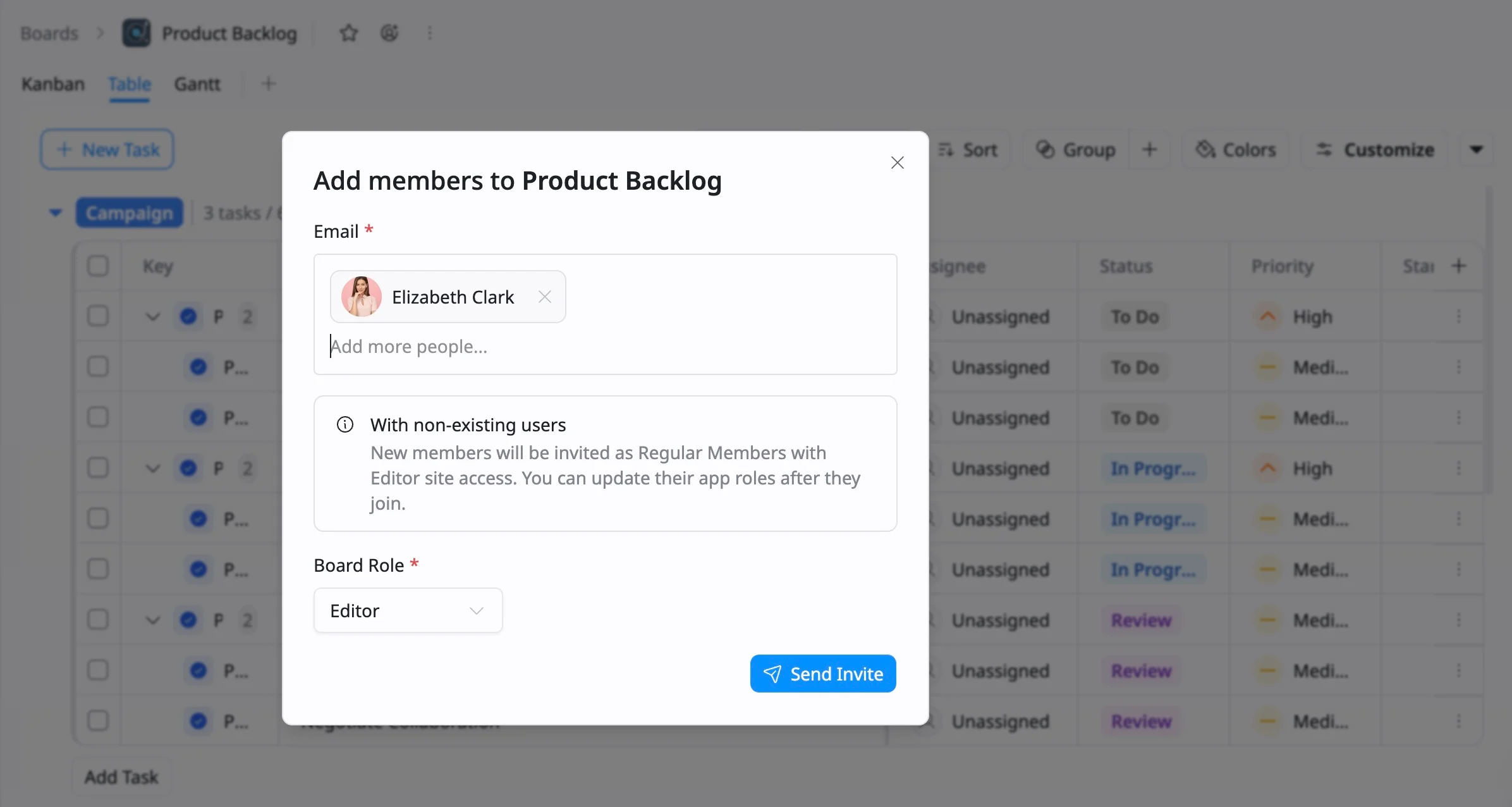
Task: Expand dropdown arrow beside Customize
Action: point(1477,150)
